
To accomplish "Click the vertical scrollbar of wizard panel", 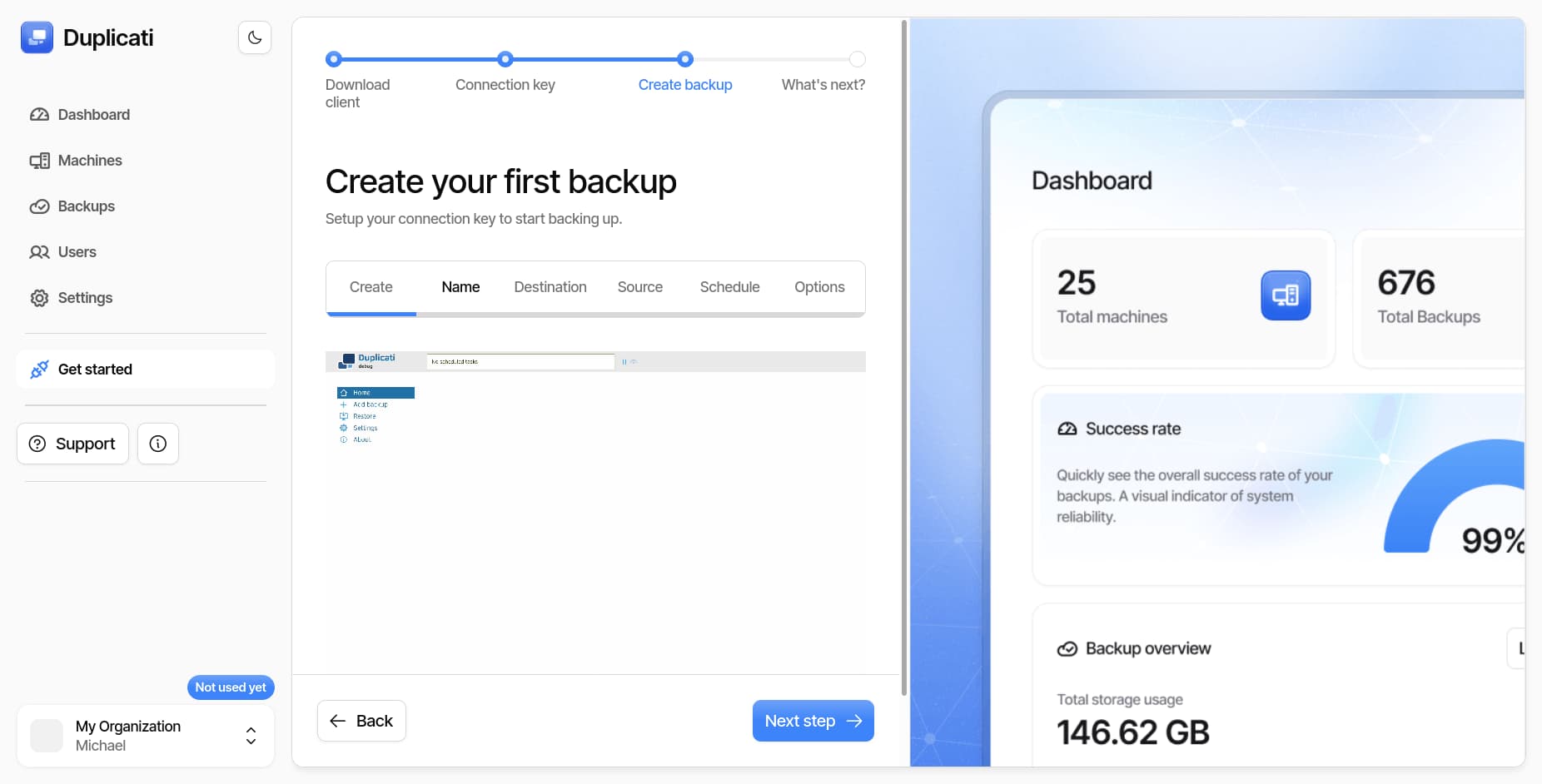I will click(x=904, y=358).
